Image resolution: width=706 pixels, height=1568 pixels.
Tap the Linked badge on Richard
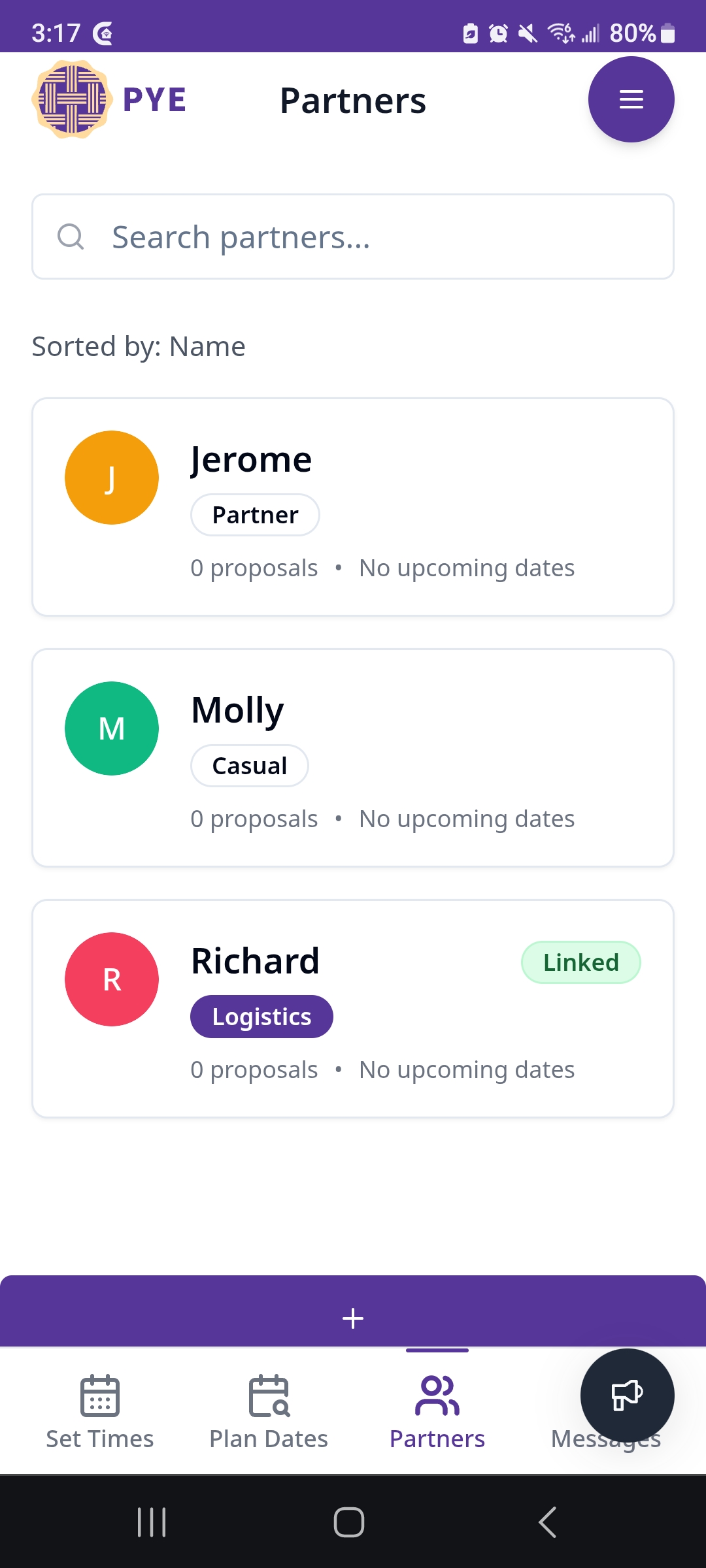point(580,962)
